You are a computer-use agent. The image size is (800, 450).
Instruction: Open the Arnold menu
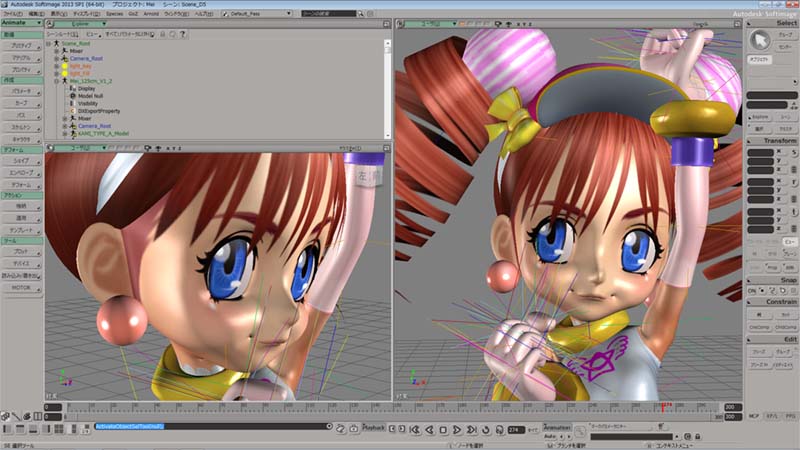[151, 14]
